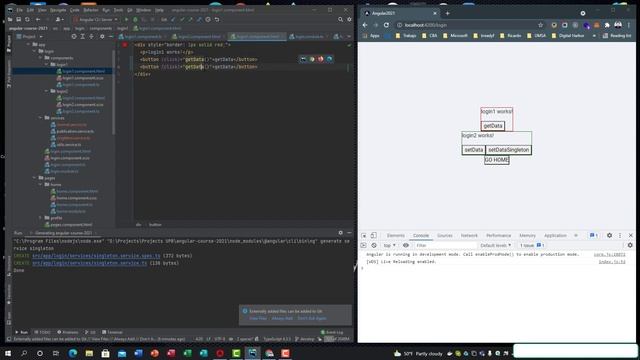Click the setDataSingleton button on webpage

point(509,150)
